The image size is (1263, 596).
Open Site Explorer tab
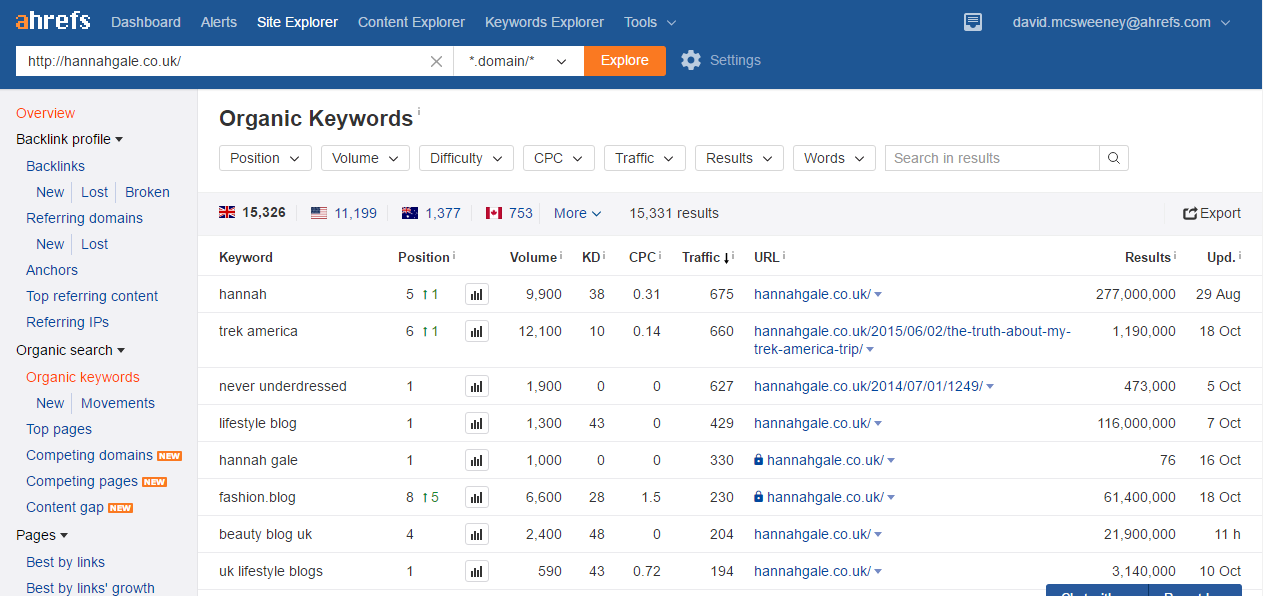pos(297,22)
